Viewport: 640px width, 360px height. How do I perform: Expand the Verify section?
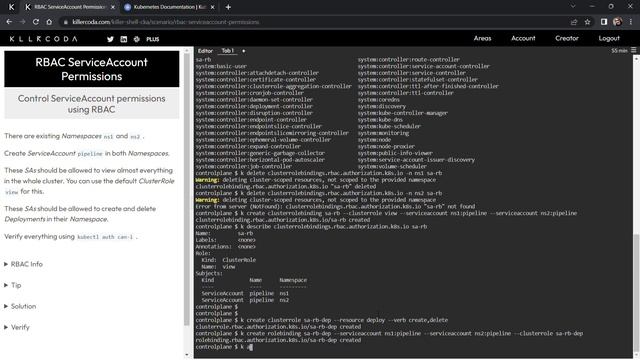point(17,327)
